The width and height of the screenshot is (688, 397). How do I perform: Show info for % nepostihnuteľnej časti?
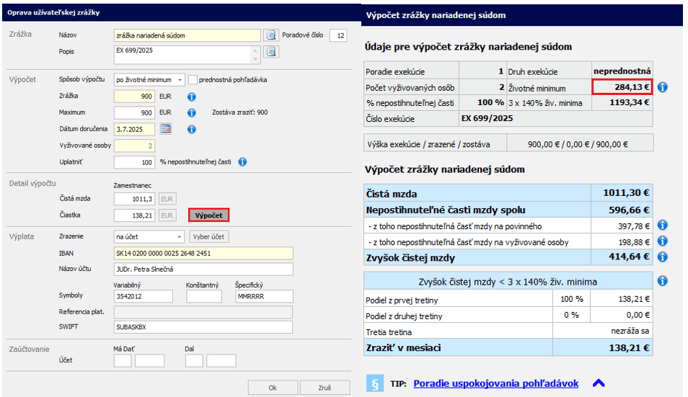242,162
